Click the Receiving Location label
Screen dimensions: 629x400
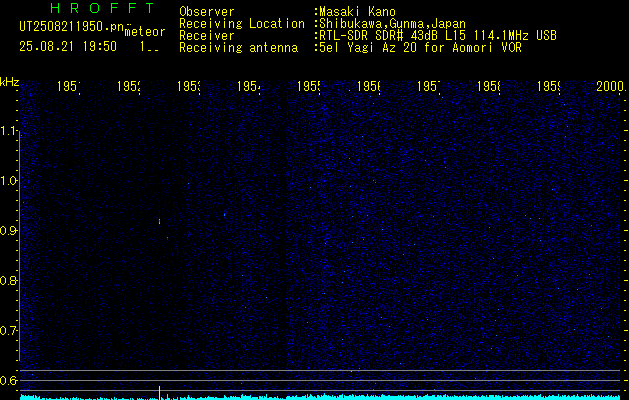click(242, 24)
